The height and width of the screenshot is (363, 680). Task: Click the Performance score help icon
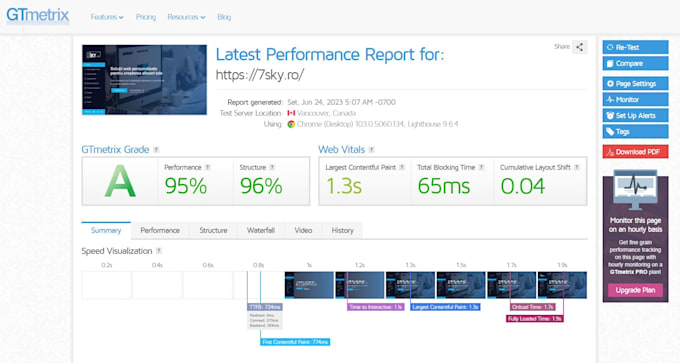coord(207,167)
